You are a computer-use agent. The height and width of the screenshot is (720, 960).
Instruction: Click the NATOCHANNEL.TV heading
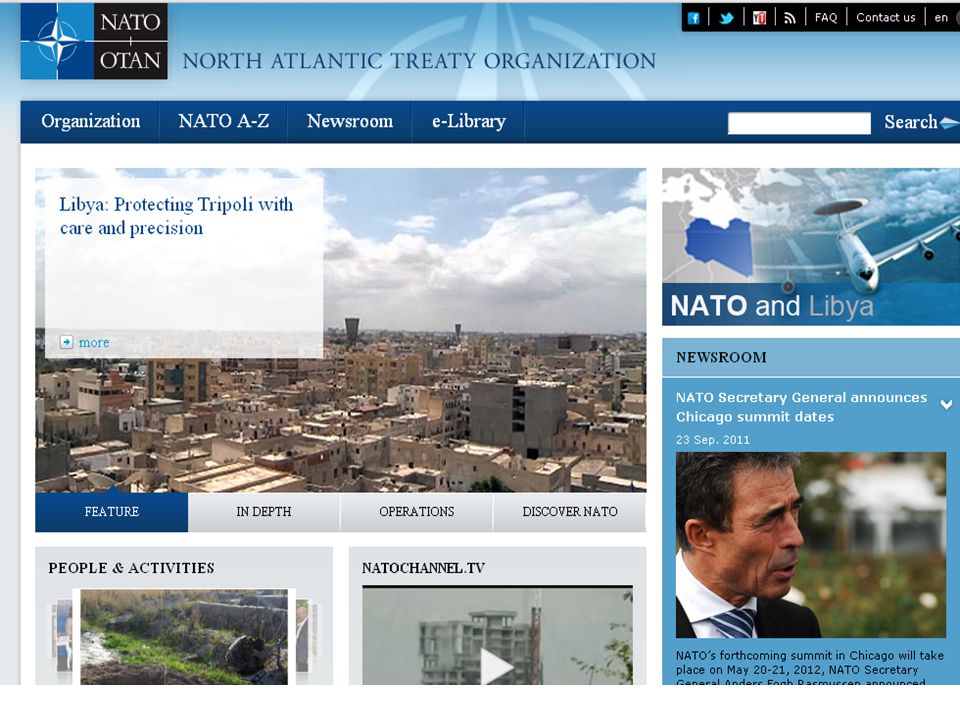tap(423, 568)
